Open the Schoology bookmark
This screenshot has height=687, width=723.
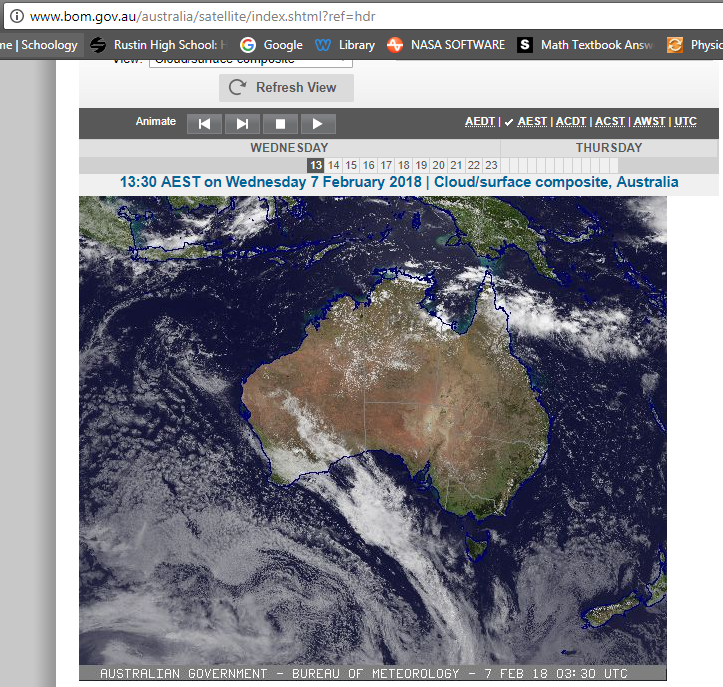click(39, 45)
